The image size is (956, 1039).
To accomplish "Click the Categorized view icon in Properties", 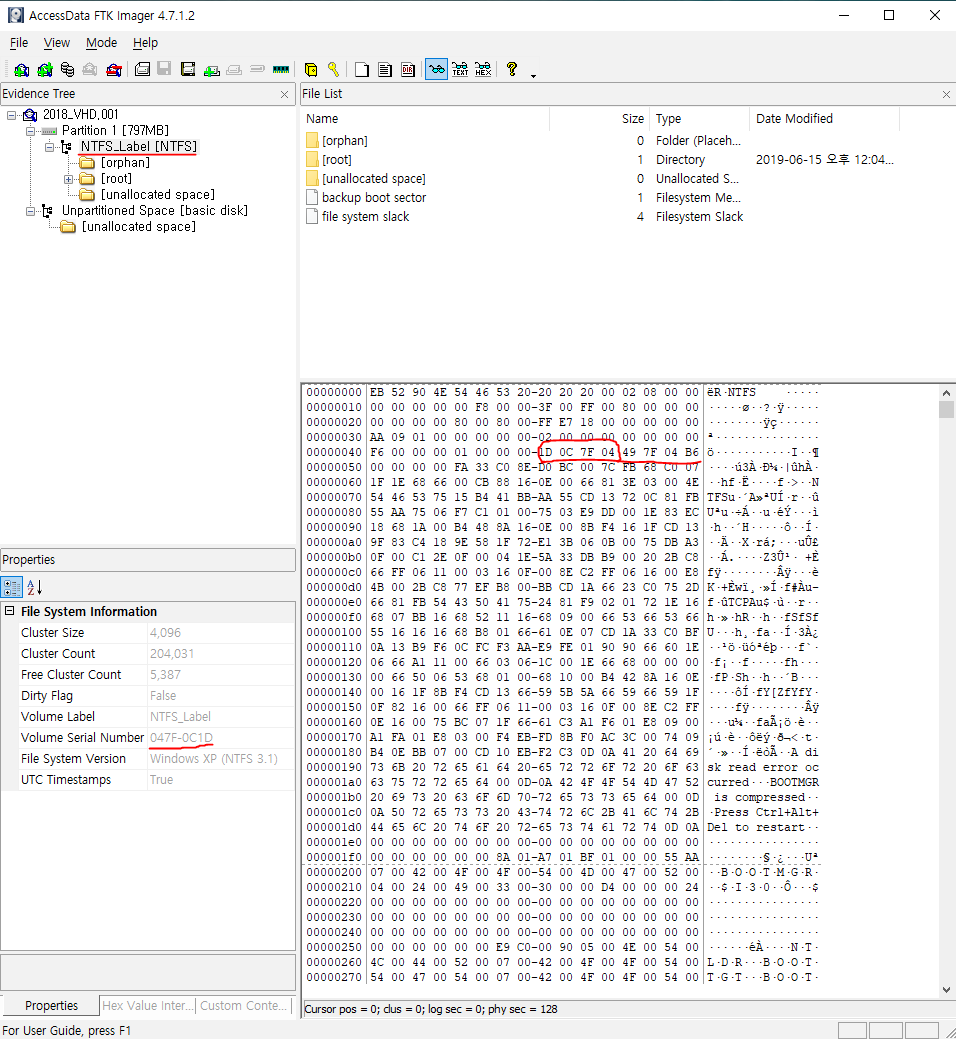I will 12,587.
